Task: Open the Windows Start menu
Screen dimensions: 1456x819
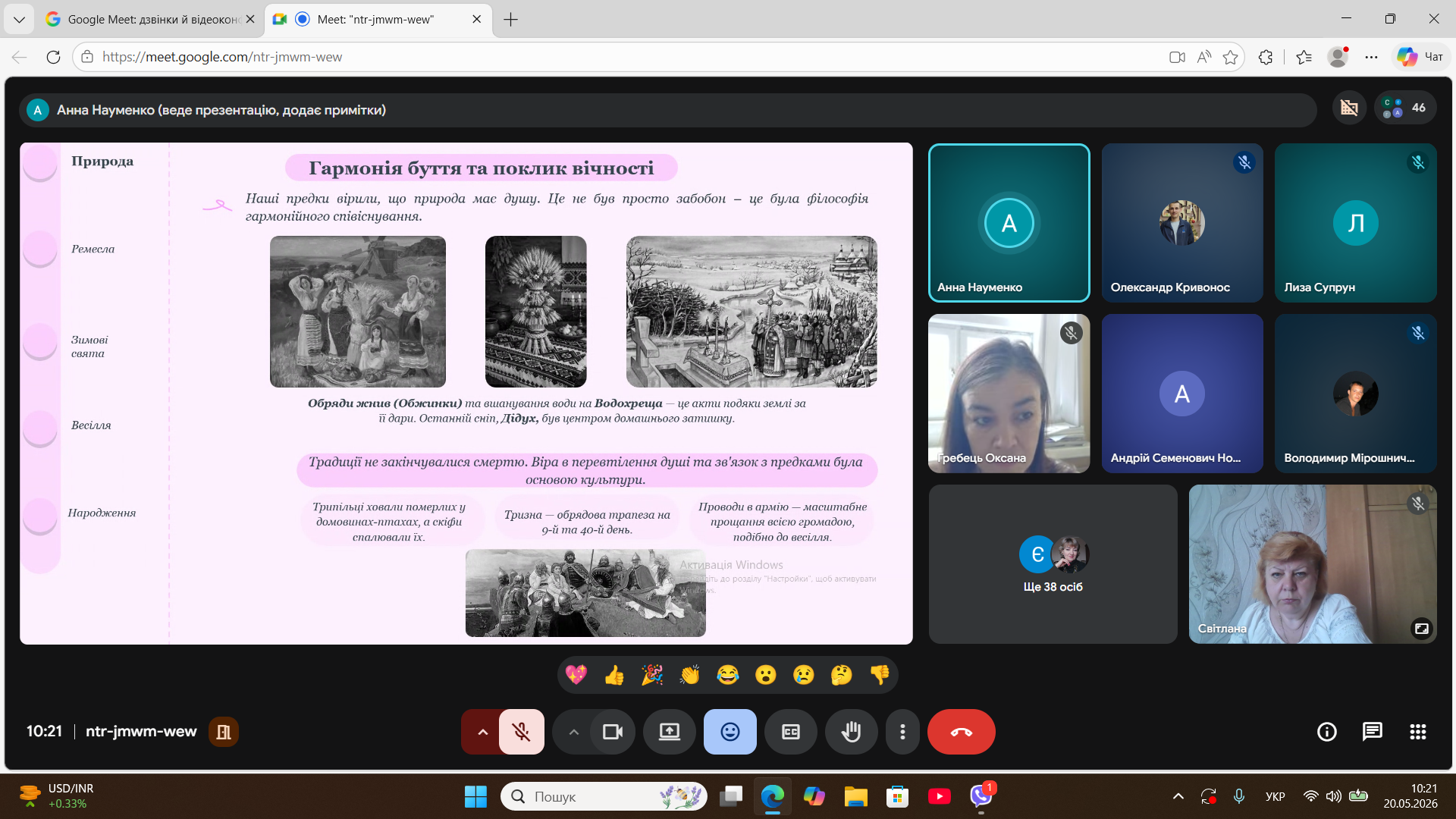Action: point(475,796)
